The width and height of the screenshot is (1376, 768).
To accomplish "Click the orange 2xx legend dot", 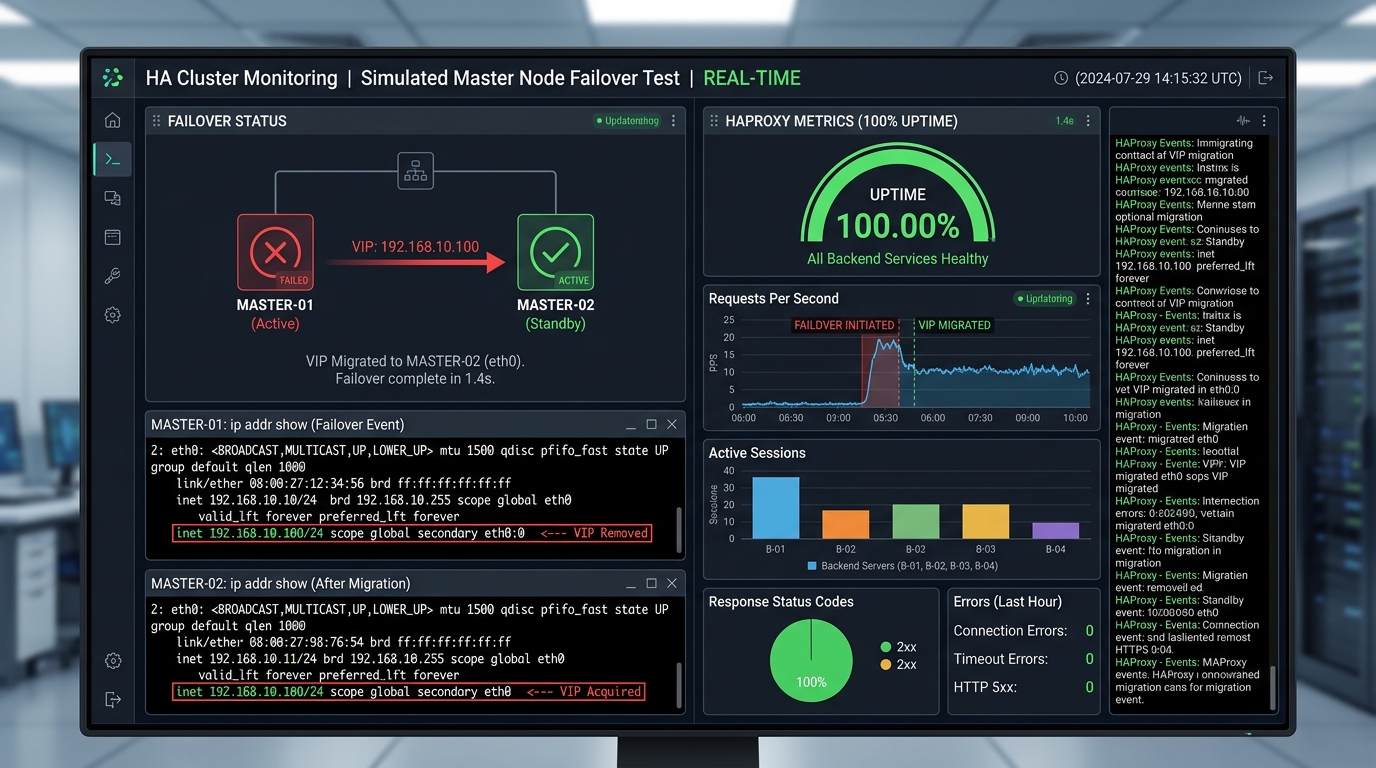I will click(x=885, y=665).
